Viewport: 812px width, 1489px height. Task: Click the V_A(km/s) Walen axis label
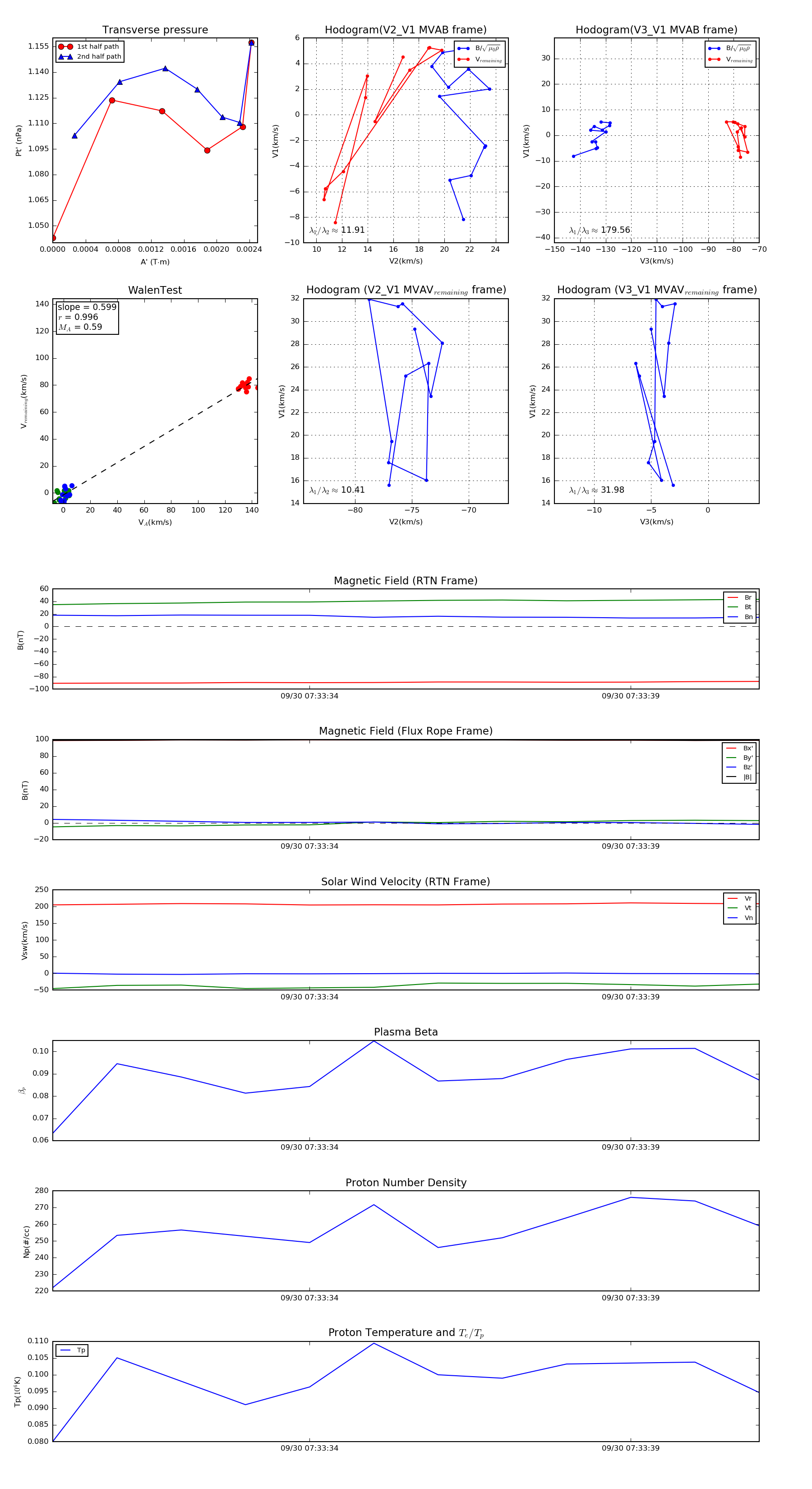[155, 523]
